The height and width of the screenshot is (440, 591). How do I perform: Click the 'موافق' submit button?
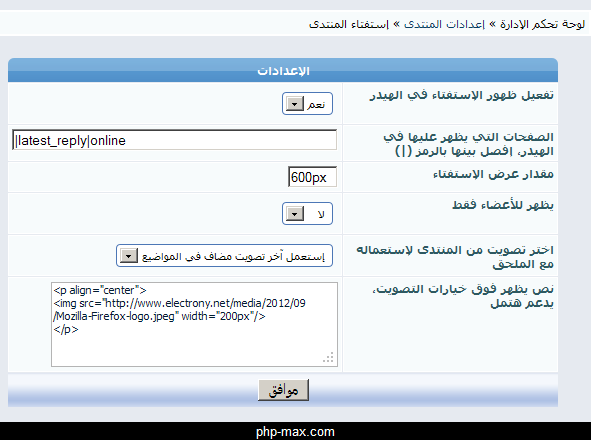pos(283,390)
